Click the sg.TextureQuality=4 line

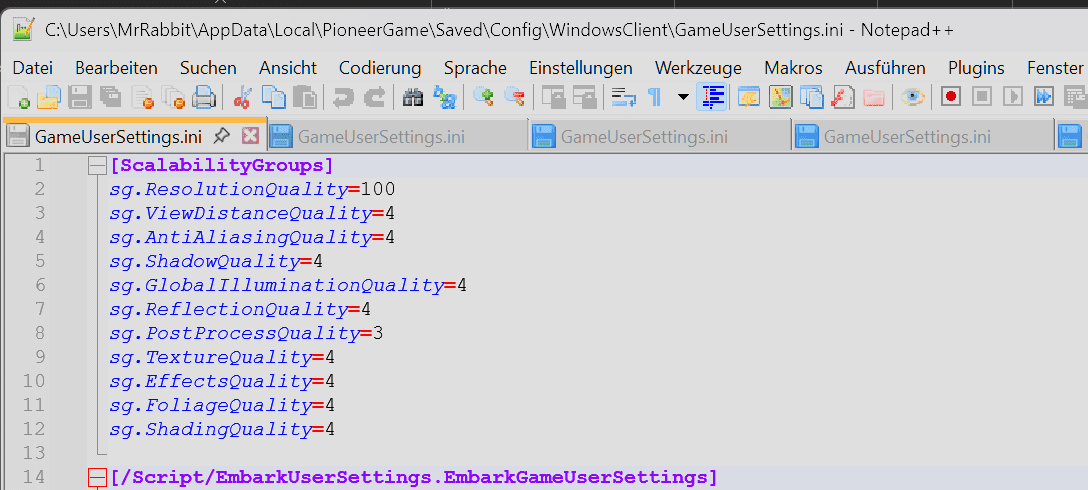222,357
